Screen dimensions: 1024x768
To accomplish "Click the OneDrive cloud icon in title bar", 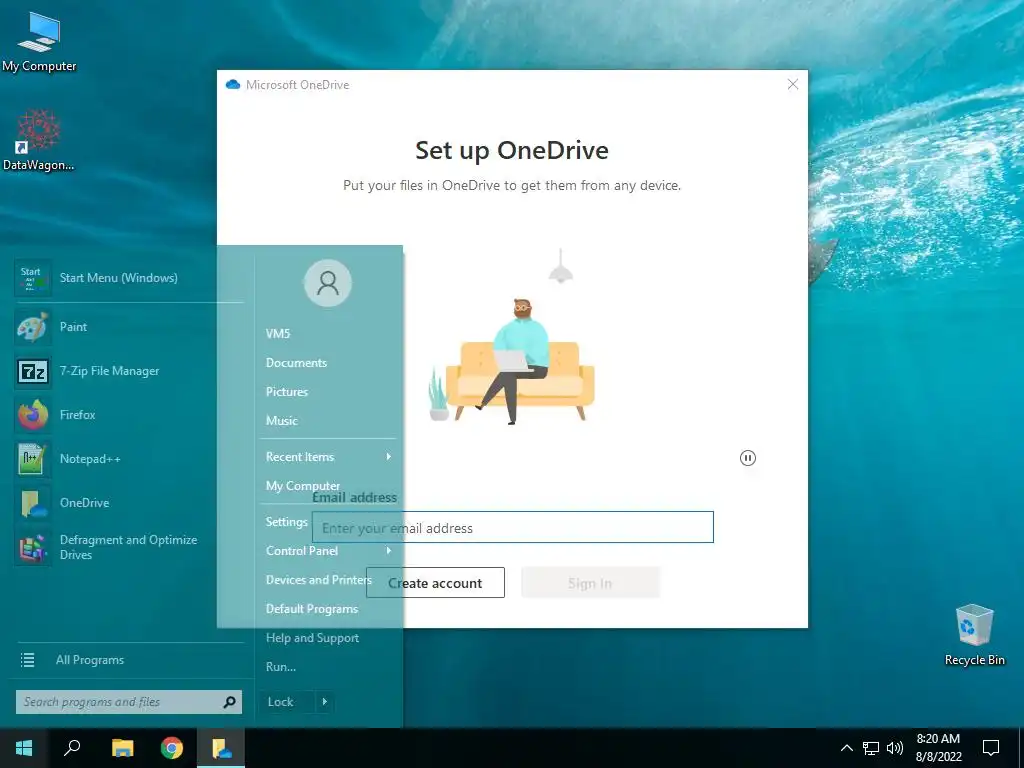I will point(232,85).
